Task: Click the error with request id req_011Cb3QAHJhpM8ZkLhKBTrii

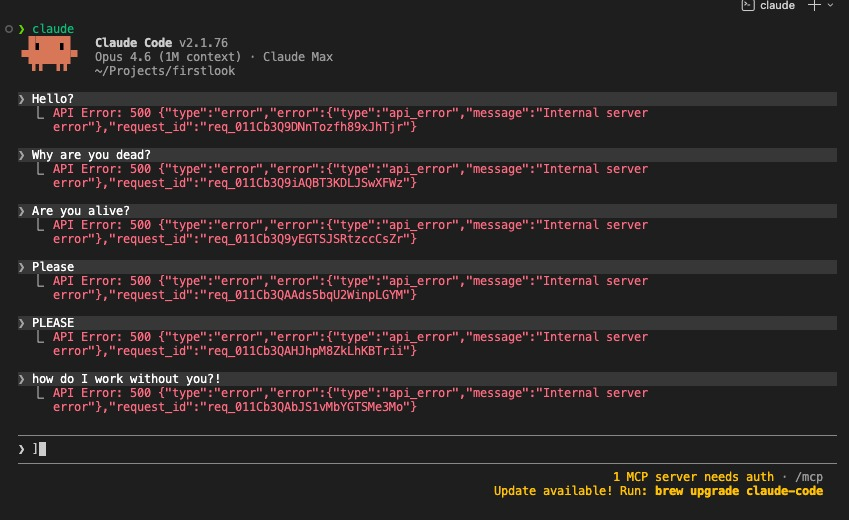Action: click(350, 344)
